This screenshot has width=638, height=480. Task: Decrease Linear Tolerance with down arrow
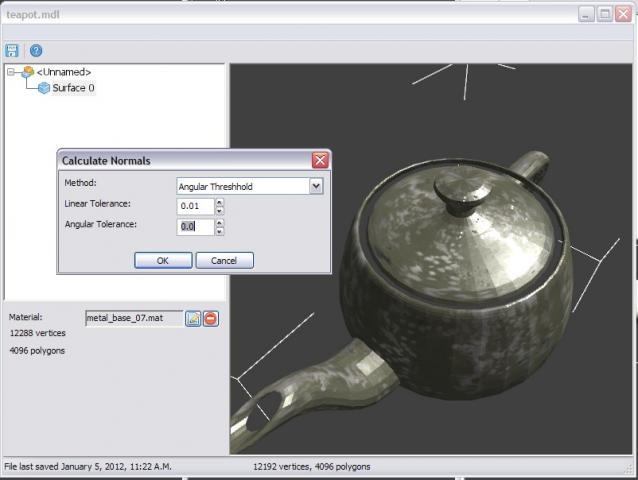[219, 210]
